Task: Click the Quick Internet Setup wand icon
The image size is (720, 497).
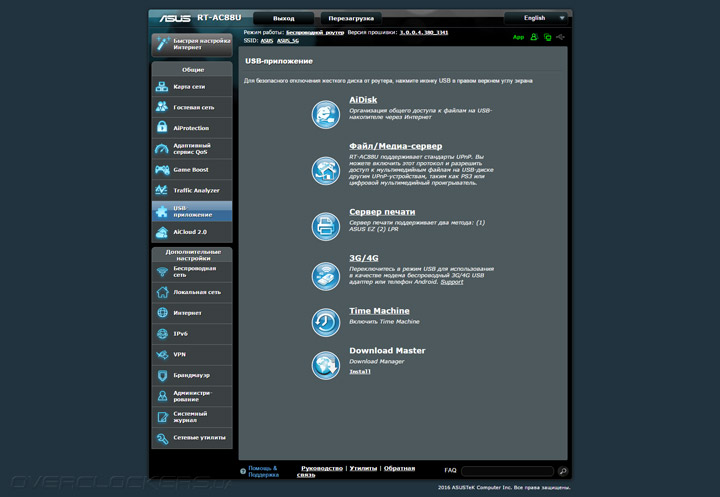Action: [x=163, y=44]
